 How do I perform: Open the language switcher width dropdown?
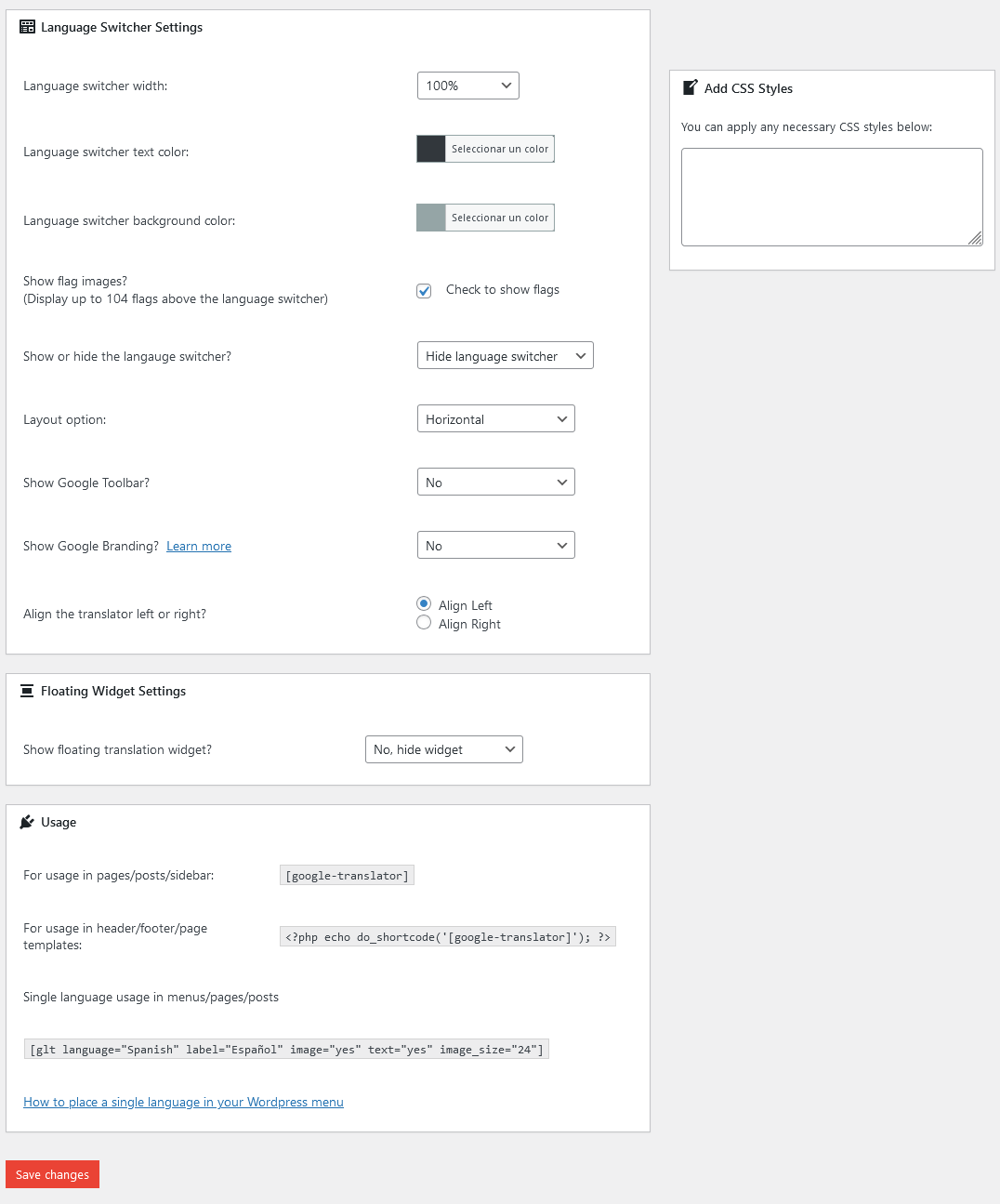point(467,85)
